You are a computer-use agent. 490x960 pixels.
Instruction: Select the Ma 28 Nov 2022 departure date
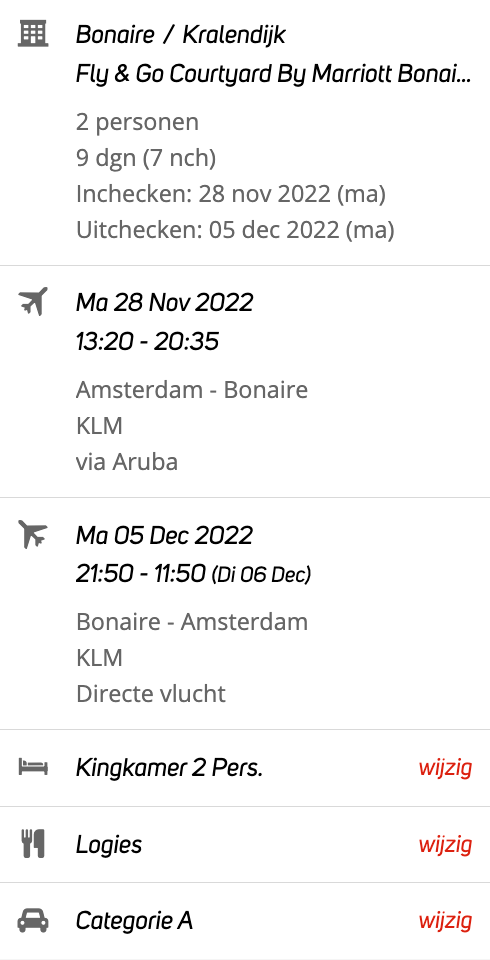(x=164, y=302)
